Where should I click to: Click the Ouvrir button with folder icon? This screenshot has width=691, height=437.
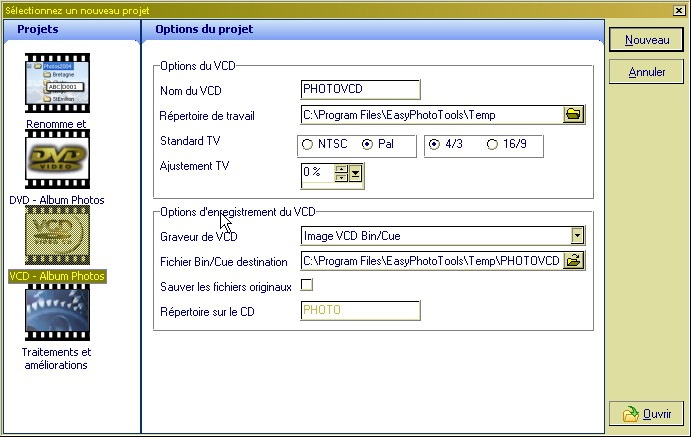click(x=646, y=413)
